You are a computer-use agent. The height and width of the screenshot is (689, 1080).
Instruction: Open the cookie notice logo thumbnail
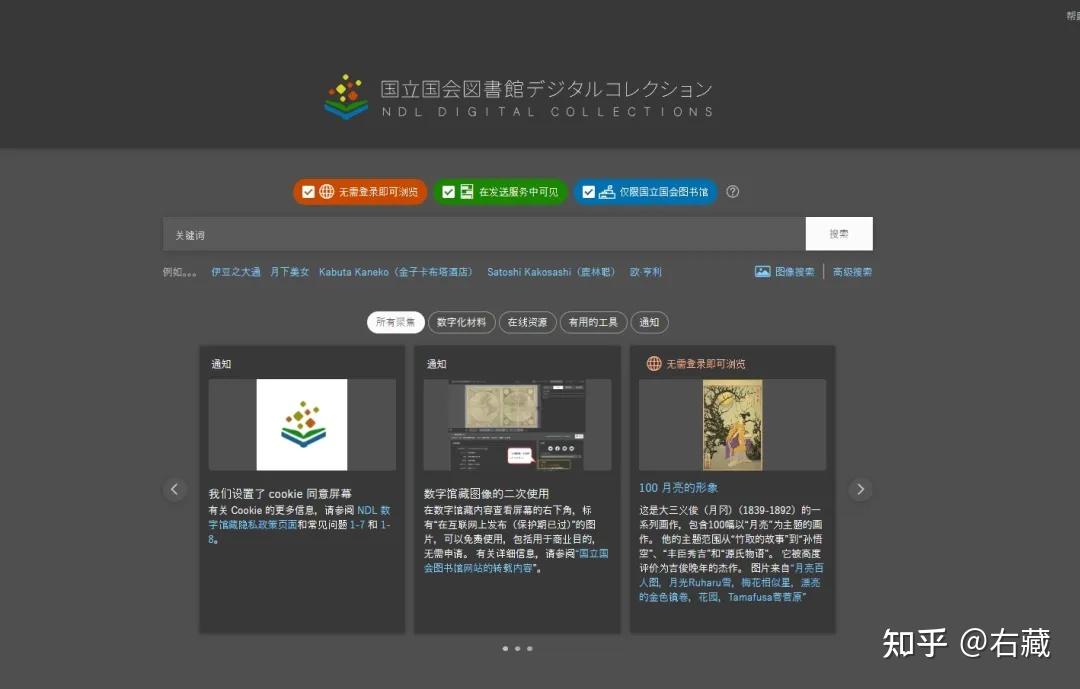302,424
